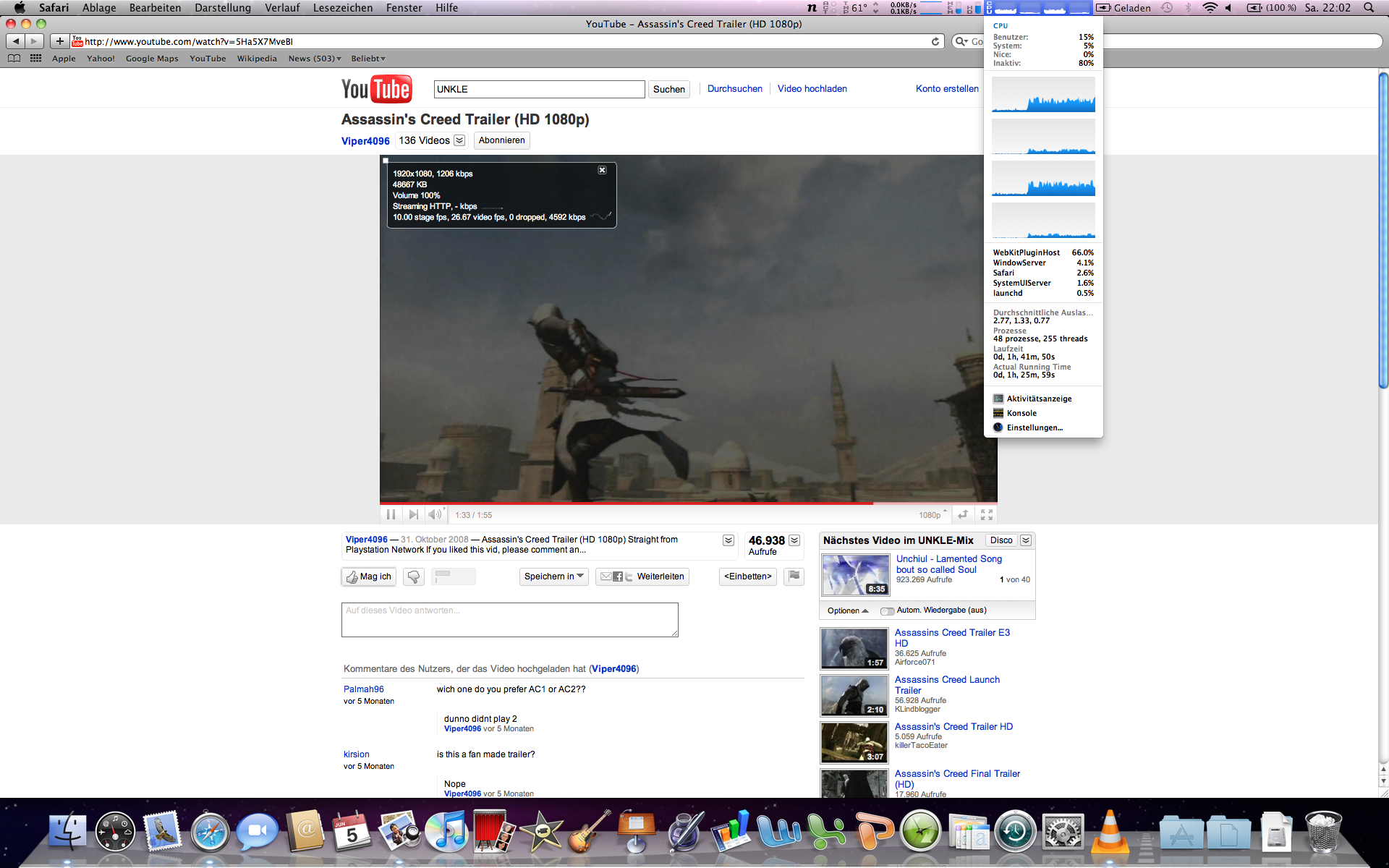The image size is (1389, 868).
Task: Open the Bearbeiten menu
Action: pyautogui.click(x=156, y=7)
